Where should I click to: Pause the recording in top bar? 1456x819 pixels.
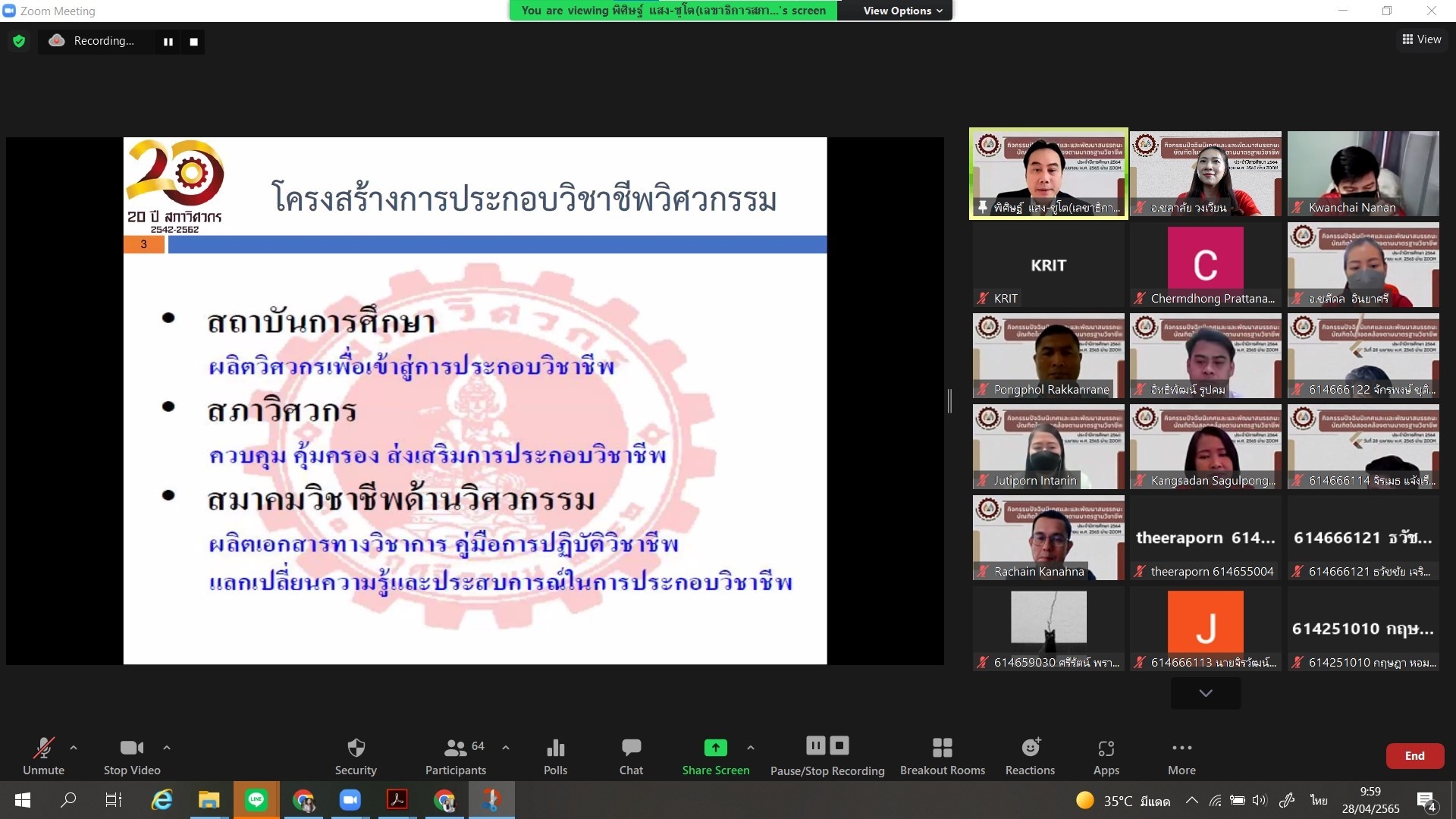(168, 42)
